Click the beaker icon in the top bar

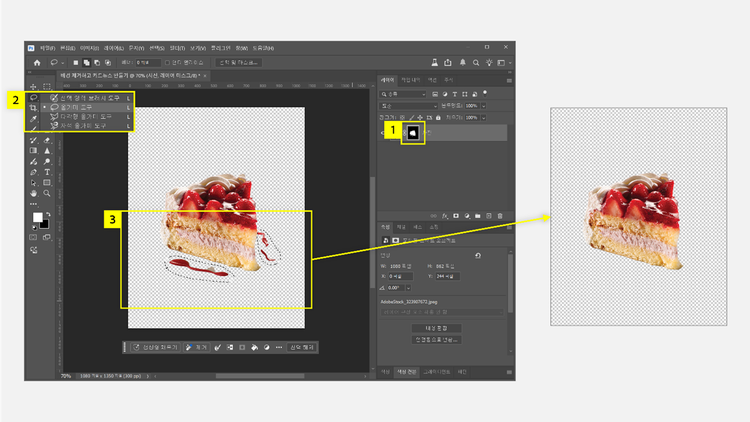point(434,63)
